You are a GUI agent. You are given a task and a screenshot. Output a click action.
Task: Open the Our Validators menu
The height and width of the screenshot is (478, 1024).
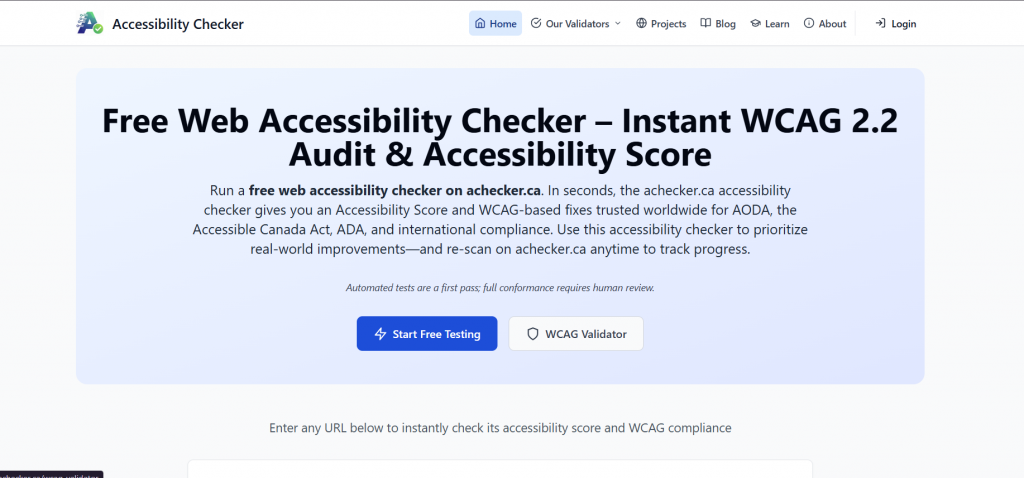(577, 23)
